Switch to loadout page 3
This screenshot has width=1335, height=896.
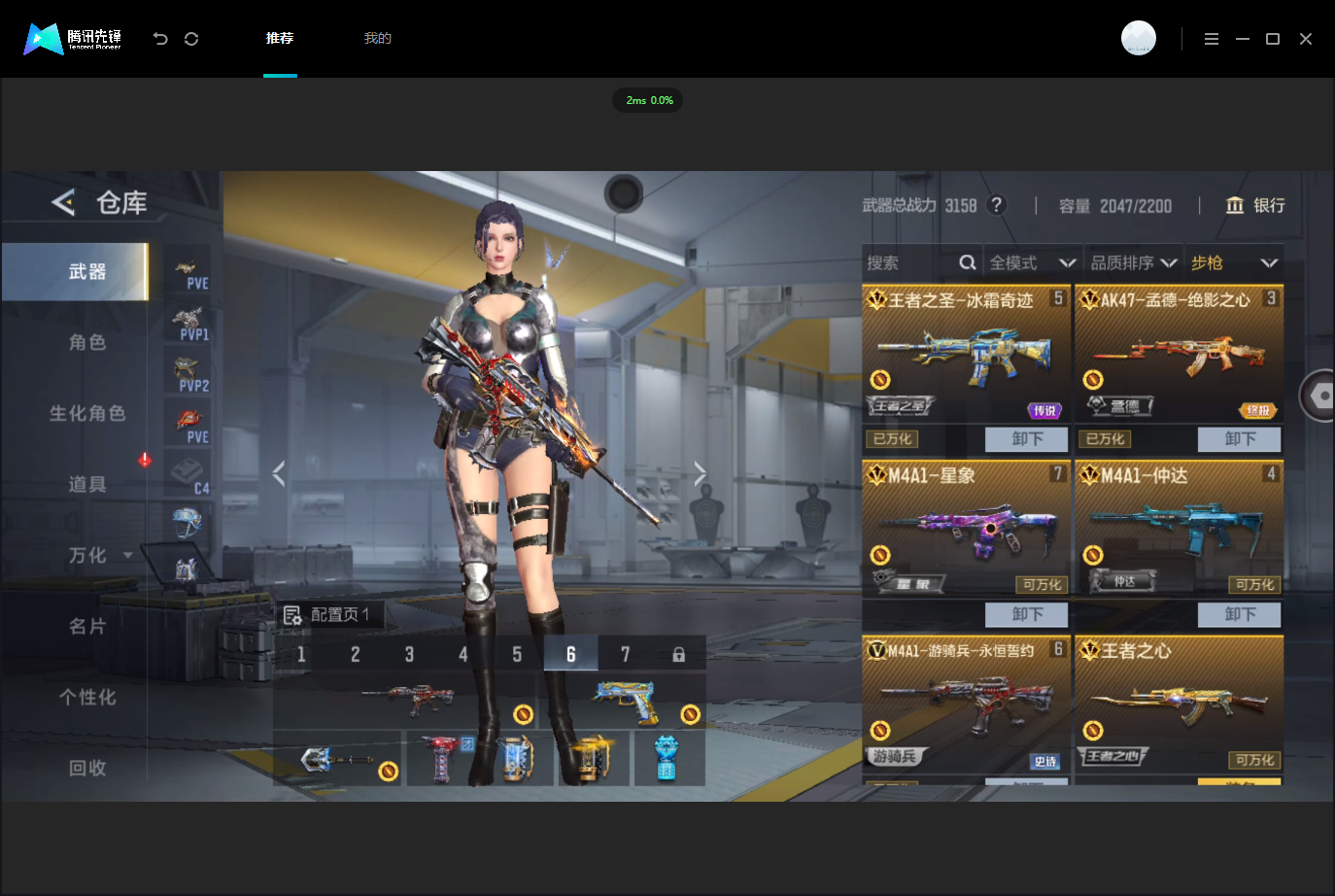click(x=409, y=654)
